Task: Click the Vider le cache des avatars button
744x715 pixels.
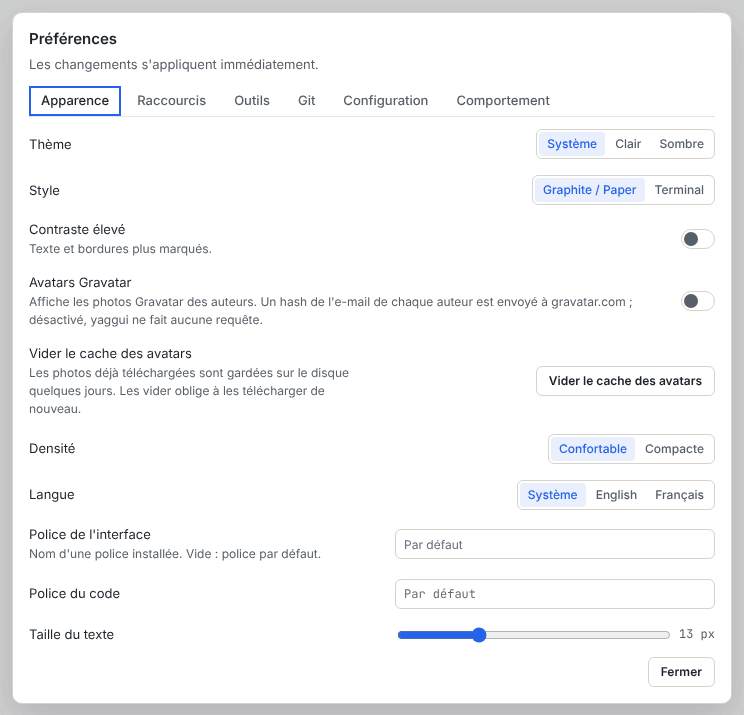Action: (625, 381)
